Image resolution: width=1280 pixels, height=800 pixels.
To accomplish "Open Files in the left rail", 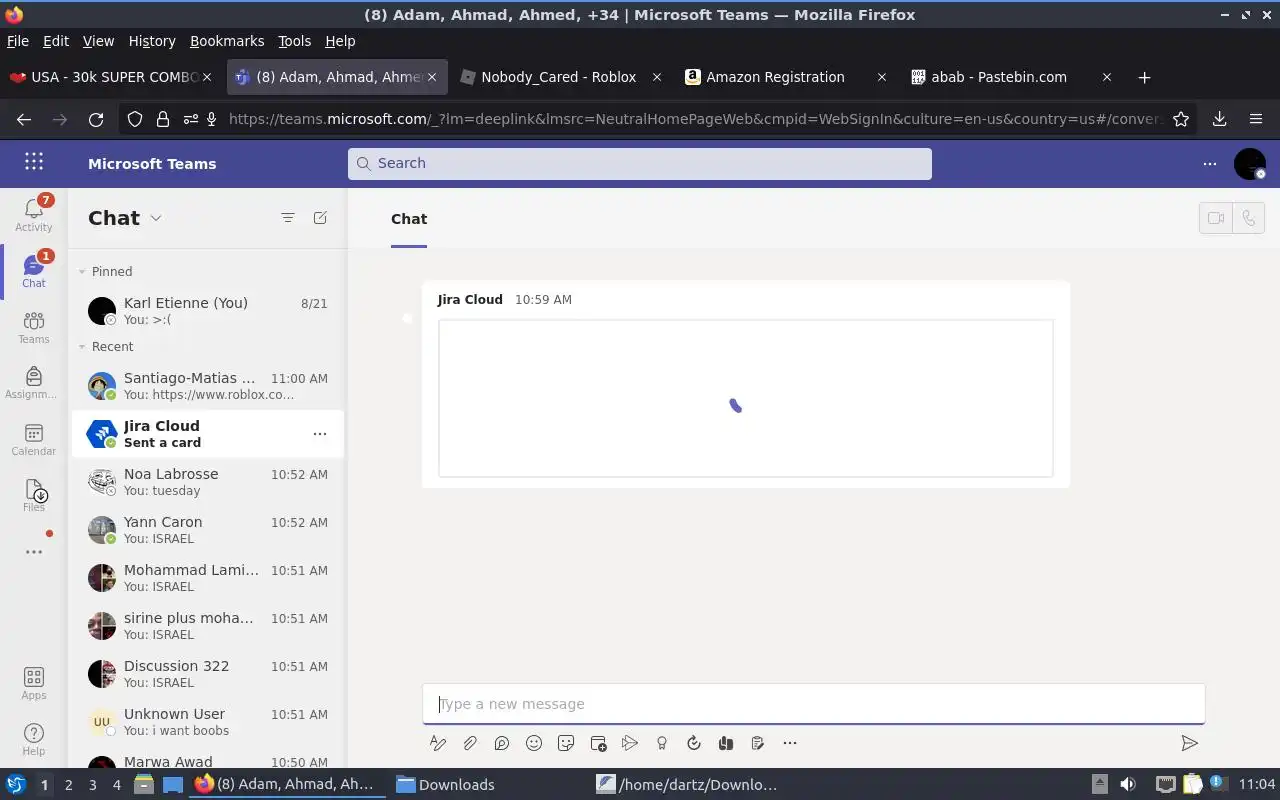I will [x=33, y=495].
